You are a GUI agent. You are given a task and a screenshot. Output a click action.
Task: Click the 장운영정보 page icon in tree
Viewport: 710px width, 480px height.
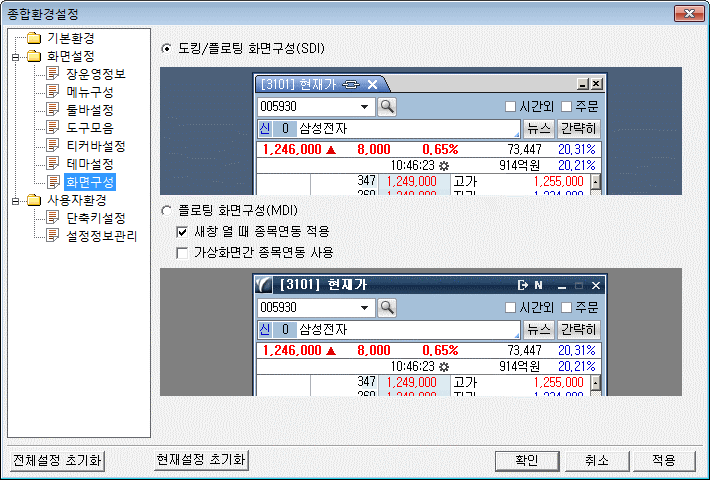click(x=53, y=74)
